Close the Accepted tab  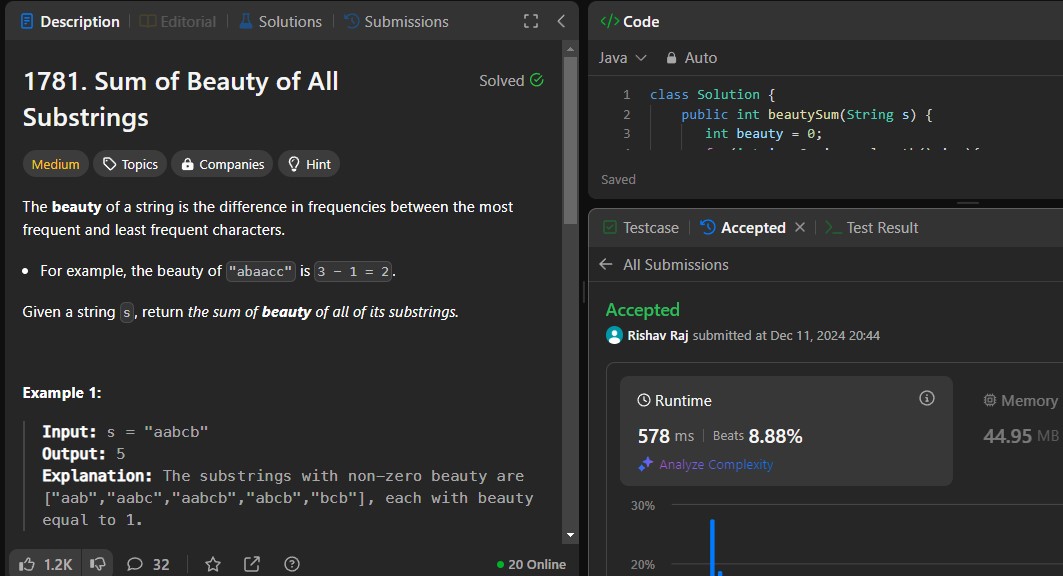coord(800,227)
